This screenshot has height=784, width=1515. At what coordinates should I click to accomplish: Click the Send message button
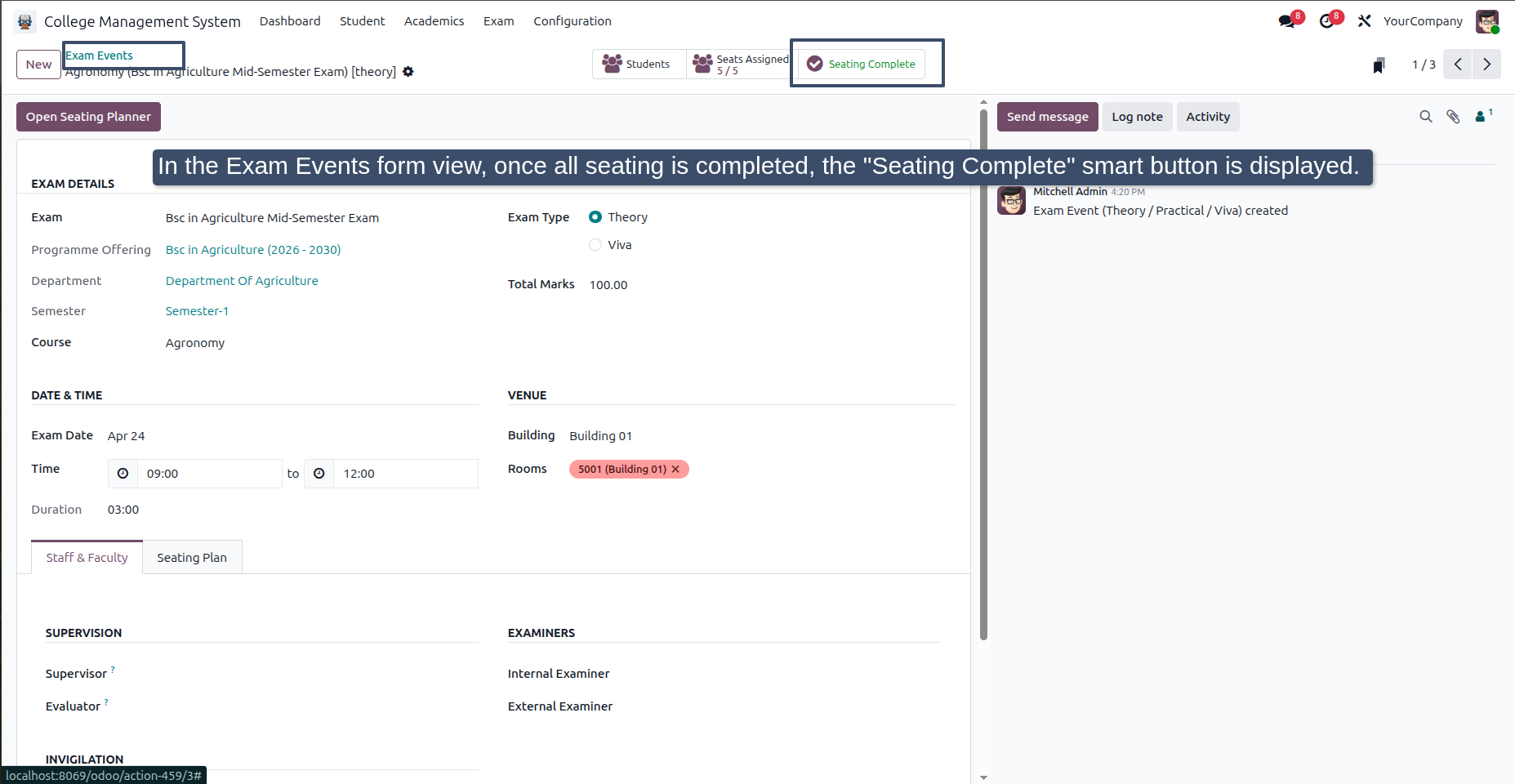[x=1047, y=117]
